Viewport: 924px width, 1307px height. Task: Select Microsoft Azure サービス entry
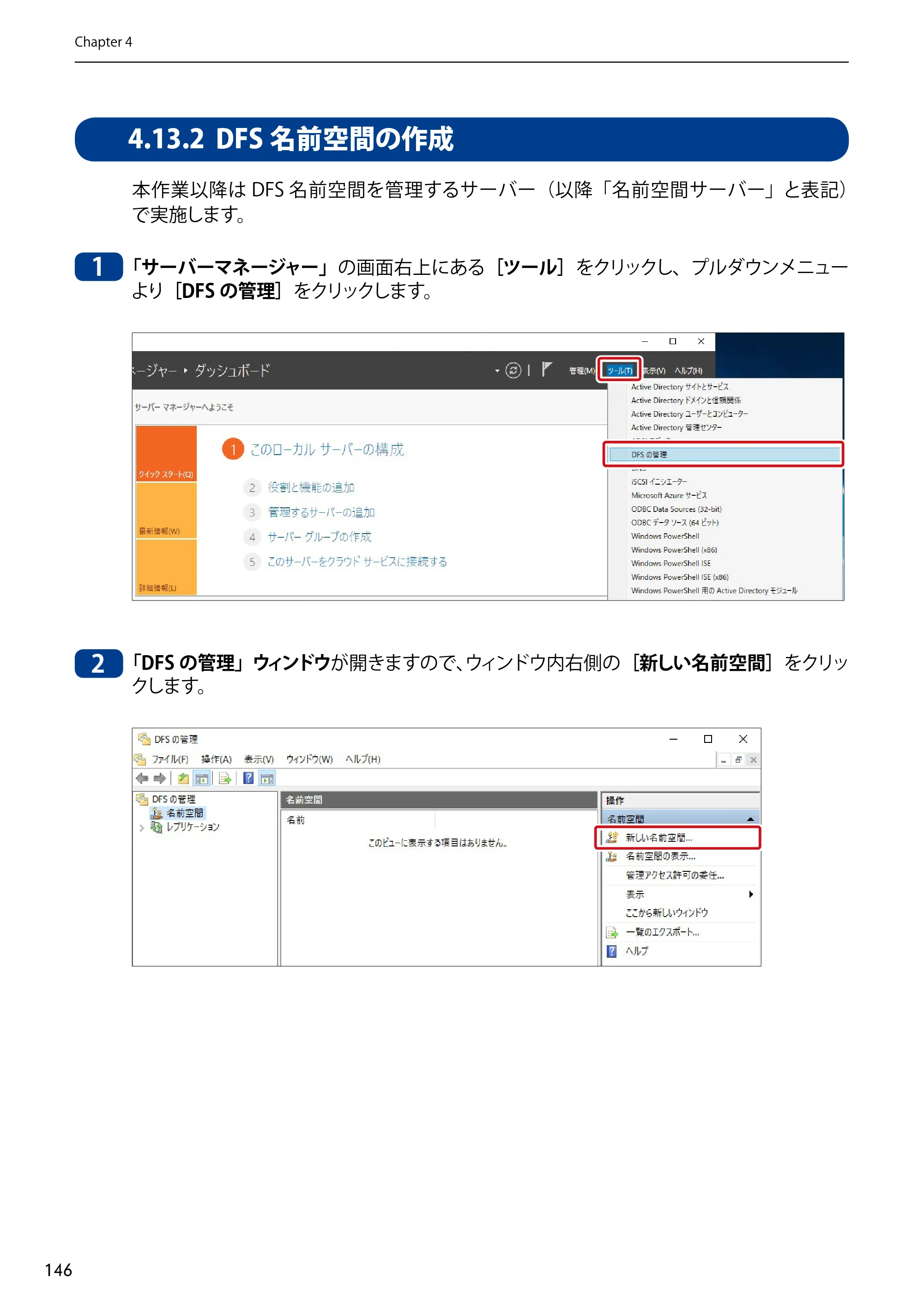[669, 495]
